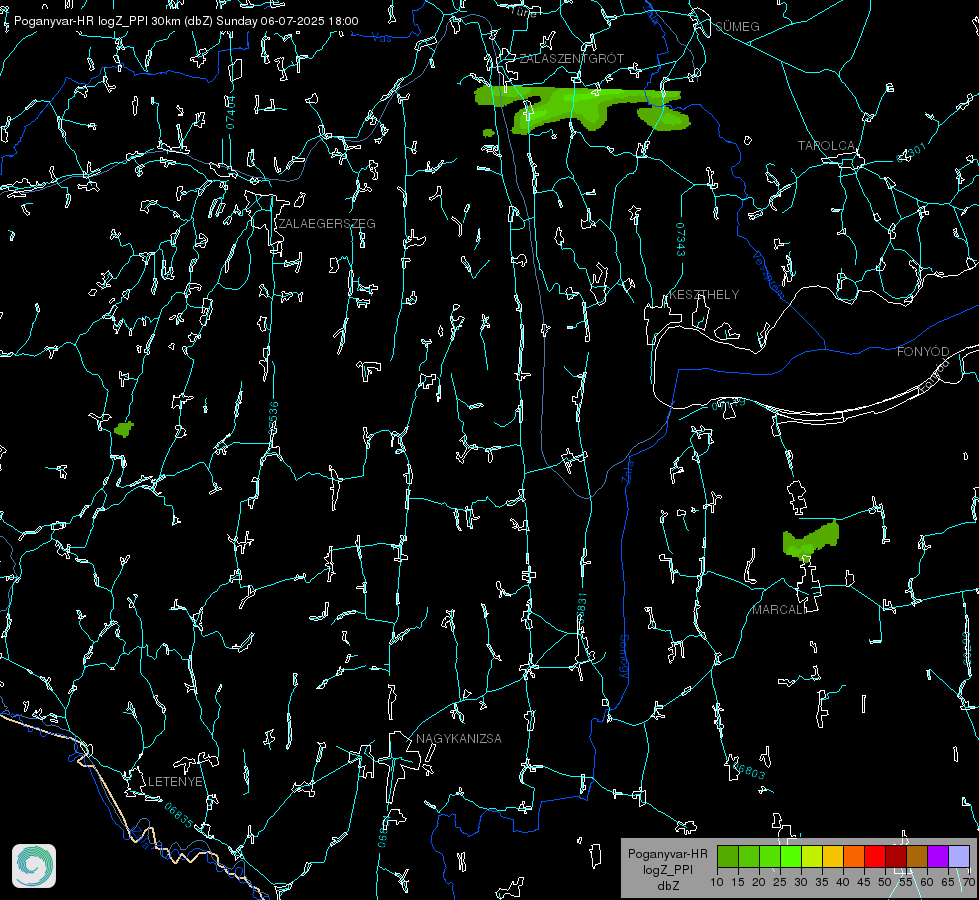
Task: Click the swirl logo icon at bottom left
Action: click(x=34, y=866)
